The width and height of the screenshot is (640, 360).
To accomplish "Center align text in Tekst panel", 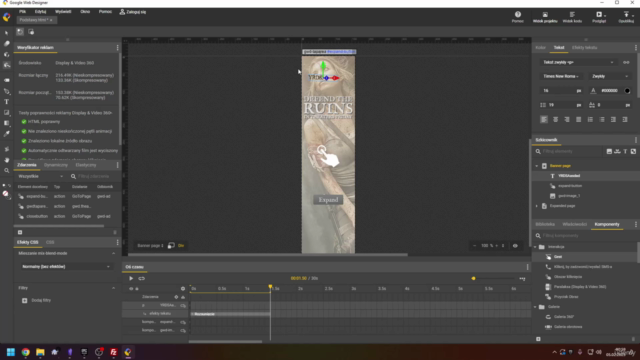I will point(555,120).
